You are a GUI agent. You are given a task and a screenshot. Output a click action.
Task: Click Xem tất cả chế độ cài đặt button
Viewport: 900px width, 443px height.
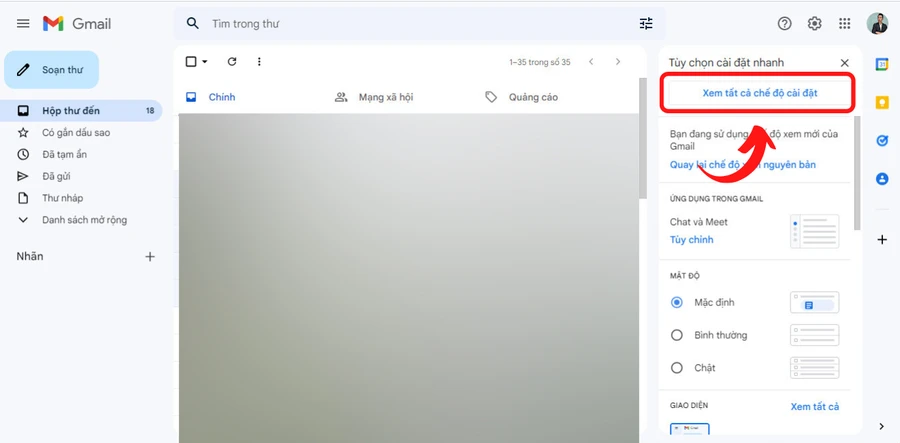(759, 93)
